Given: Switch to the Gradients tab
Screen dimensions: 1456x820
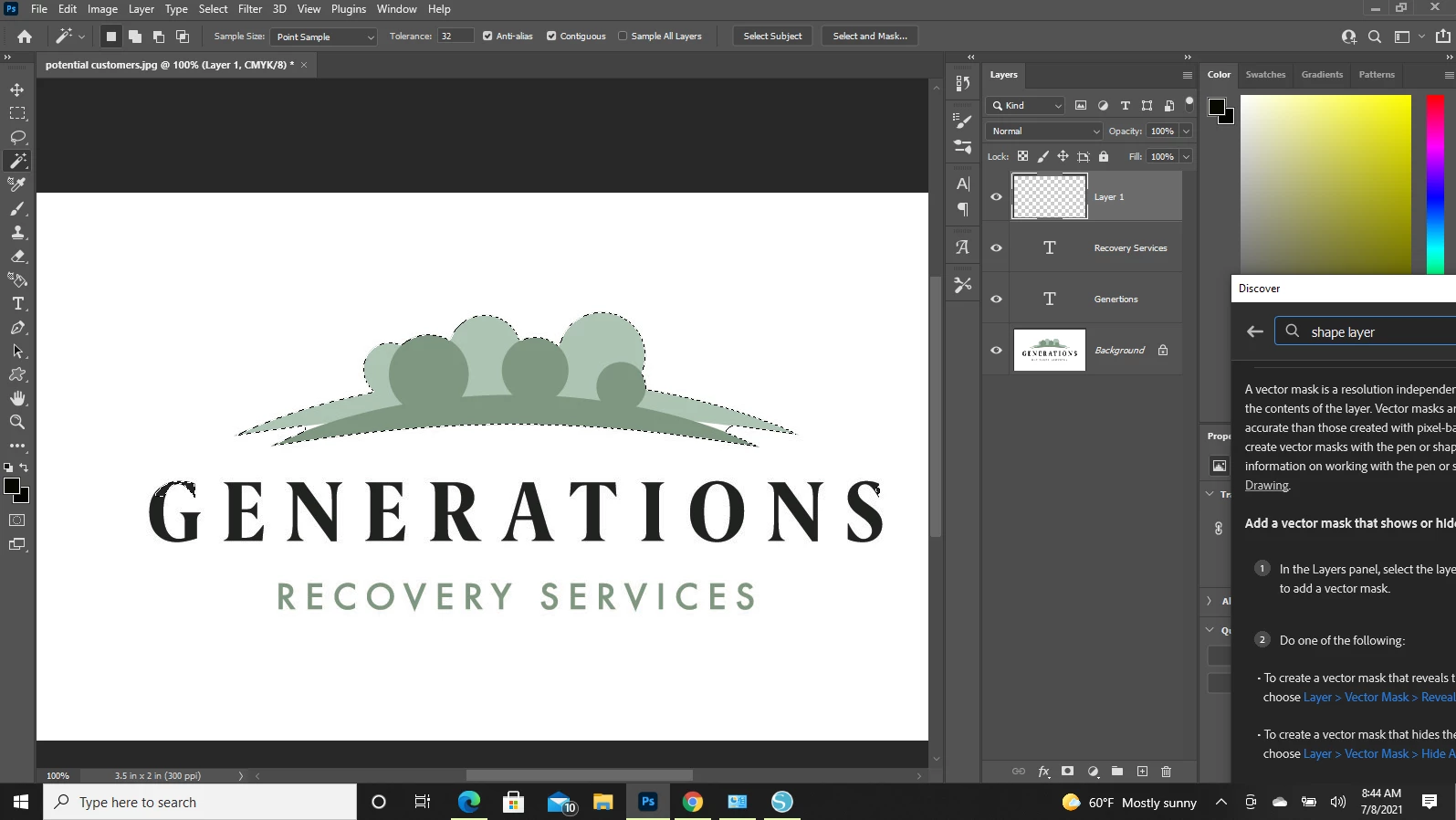Looking at the screenshot, I should [x=1321, y=75].
